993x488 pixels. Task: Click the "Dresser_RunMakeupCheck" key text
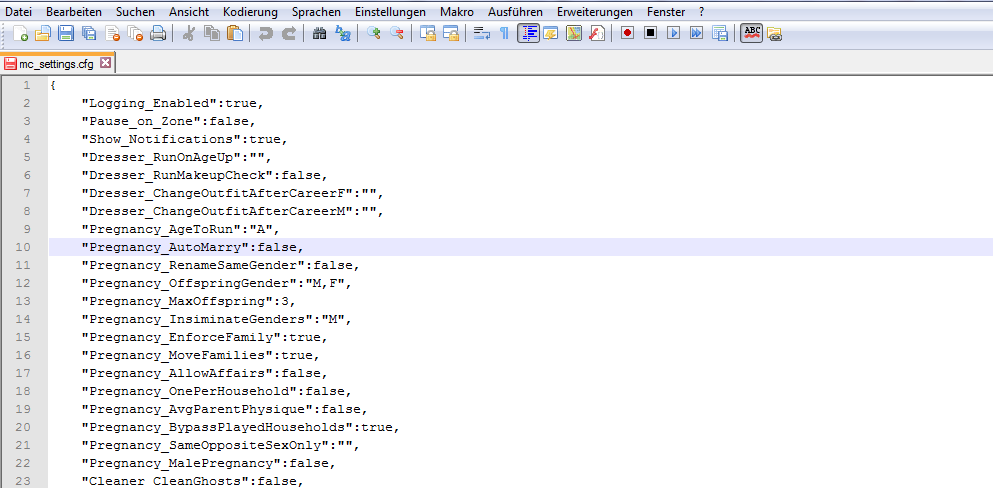click(x=178, y=175)
